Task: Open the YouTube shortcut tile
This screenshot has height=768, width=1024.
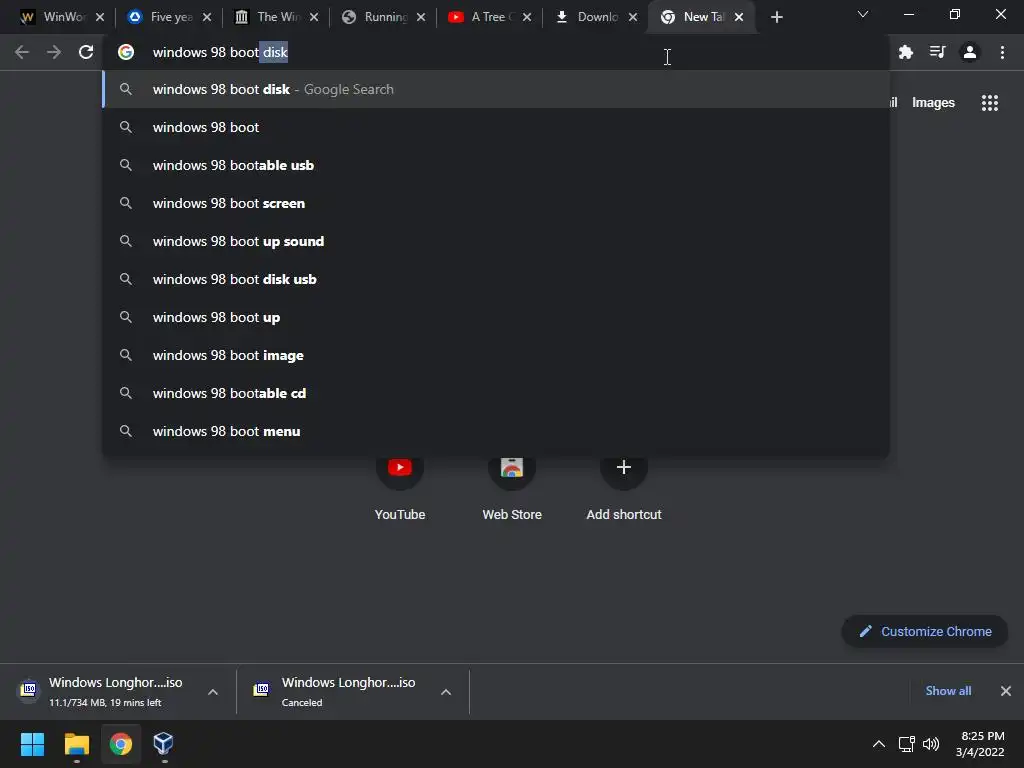Action: 400,488
